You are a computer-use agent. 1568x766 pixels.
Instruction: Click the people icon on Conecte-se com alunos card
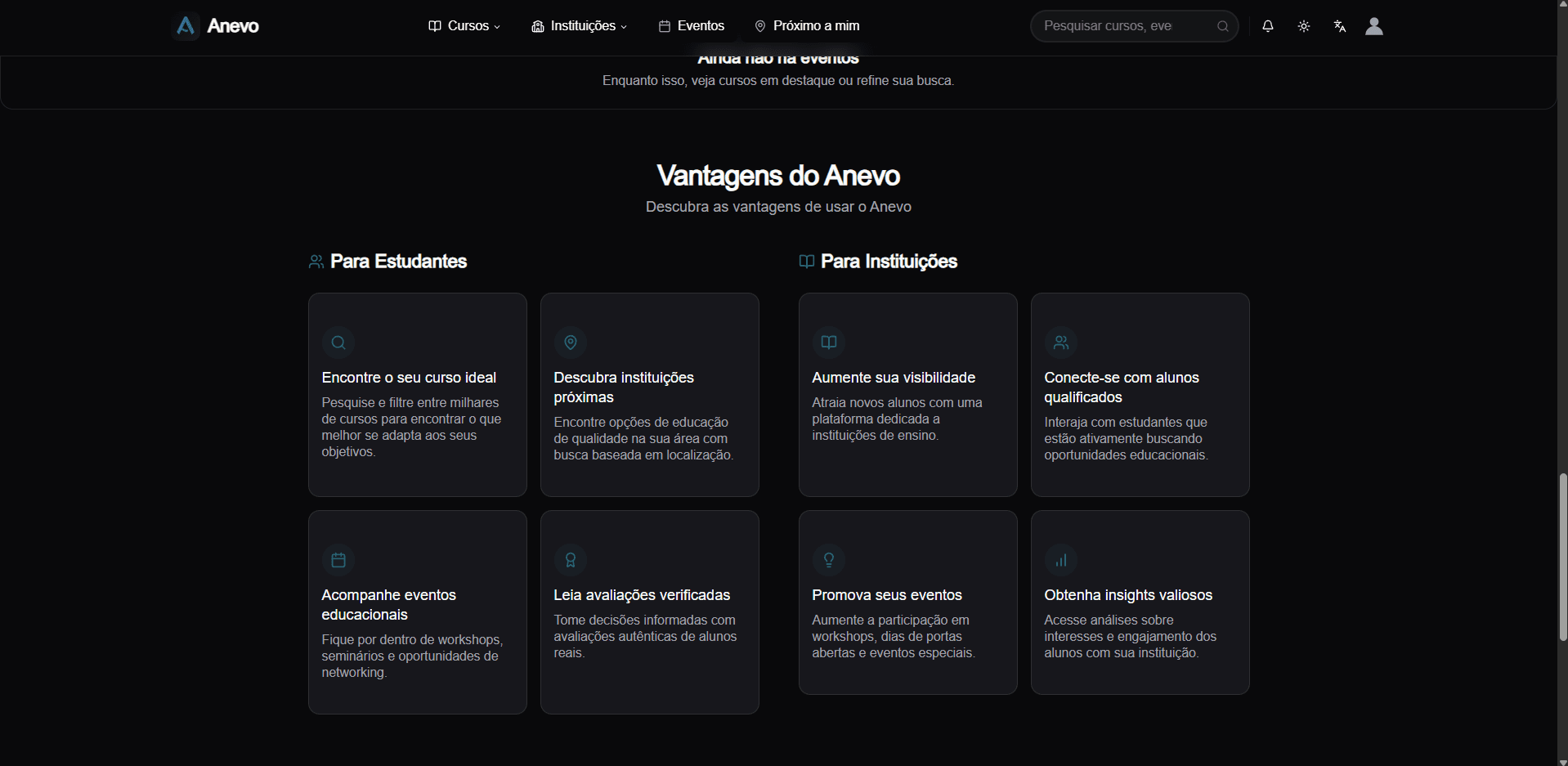click(x=1060, y=343)
